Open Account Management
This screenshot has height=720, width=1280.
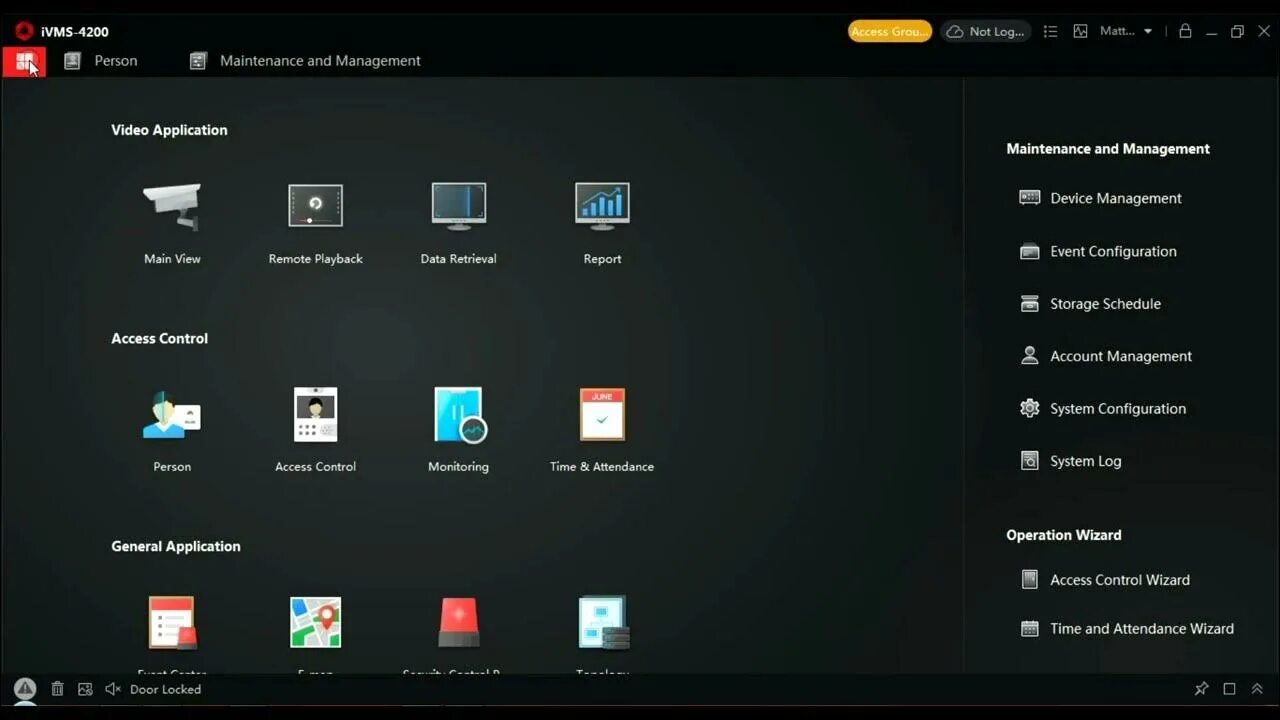tap(1106, 356)
